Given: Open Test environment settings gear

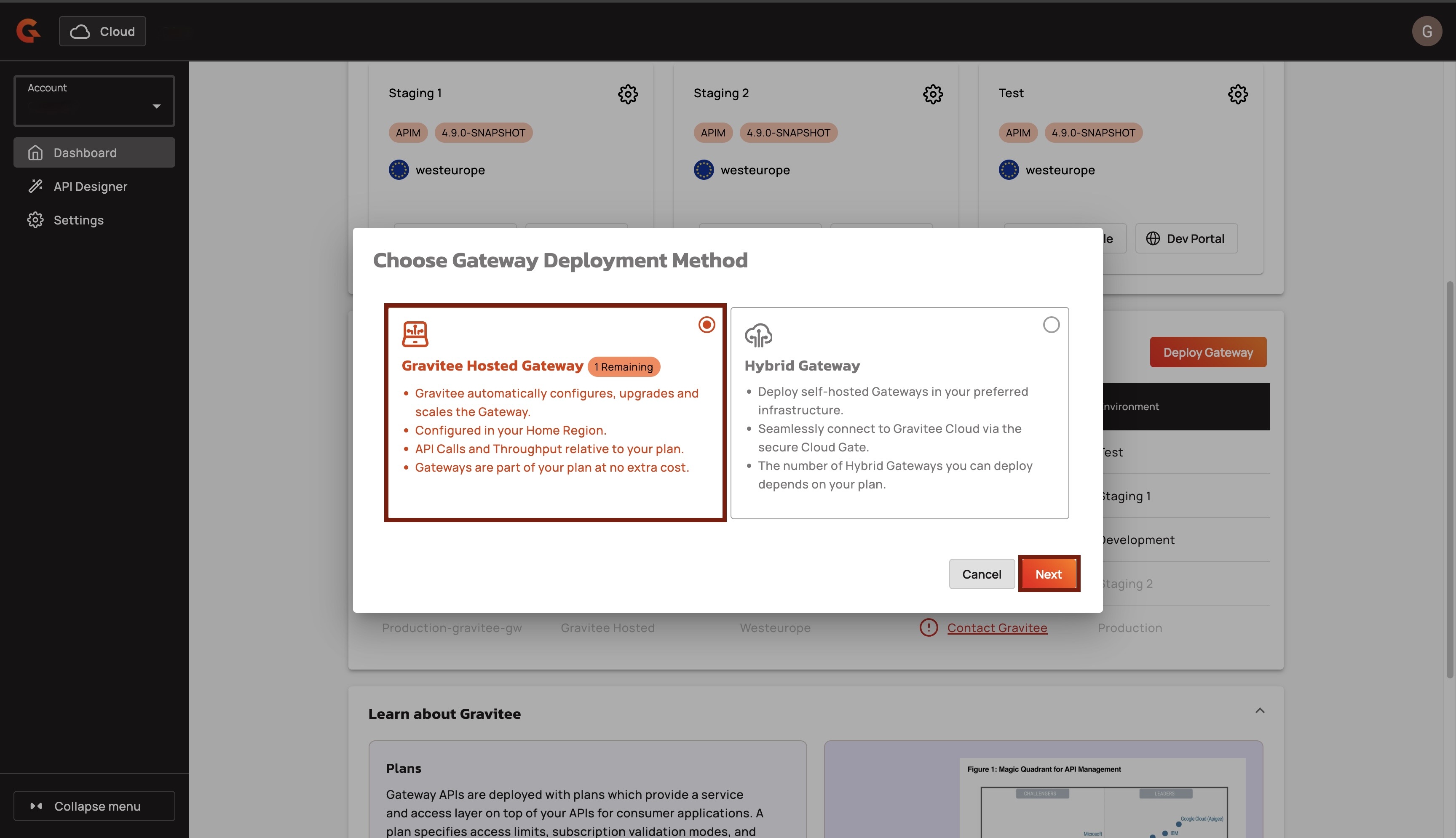Looking at the screenshot, I should click(x=1237, y=94).
